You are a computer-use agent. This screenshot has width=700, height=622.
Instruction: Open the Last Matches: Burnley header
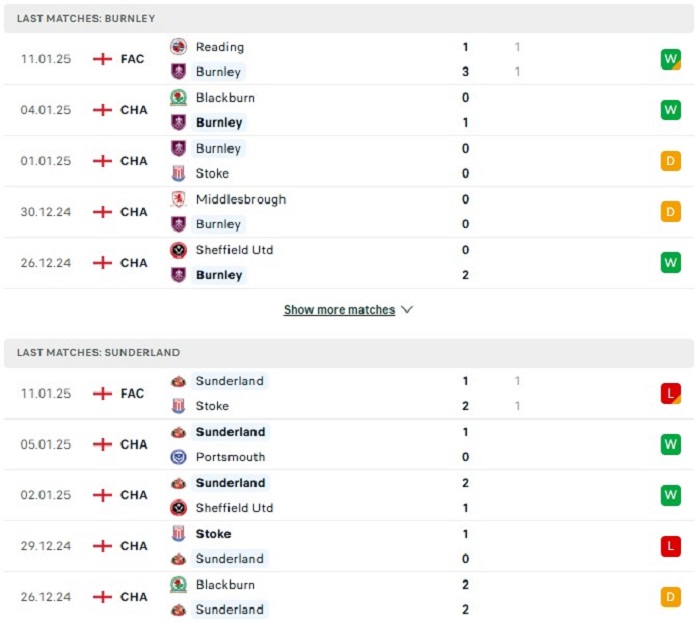[x=86, y=19]
